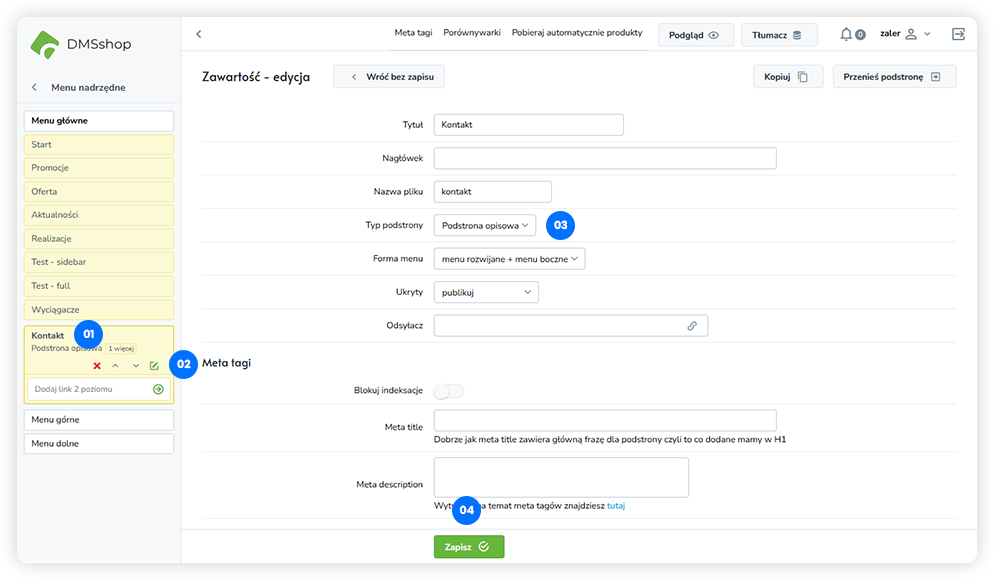994x580 pixels.
Task: Switch to the Meta tagi tab
Action: point(413,33)
